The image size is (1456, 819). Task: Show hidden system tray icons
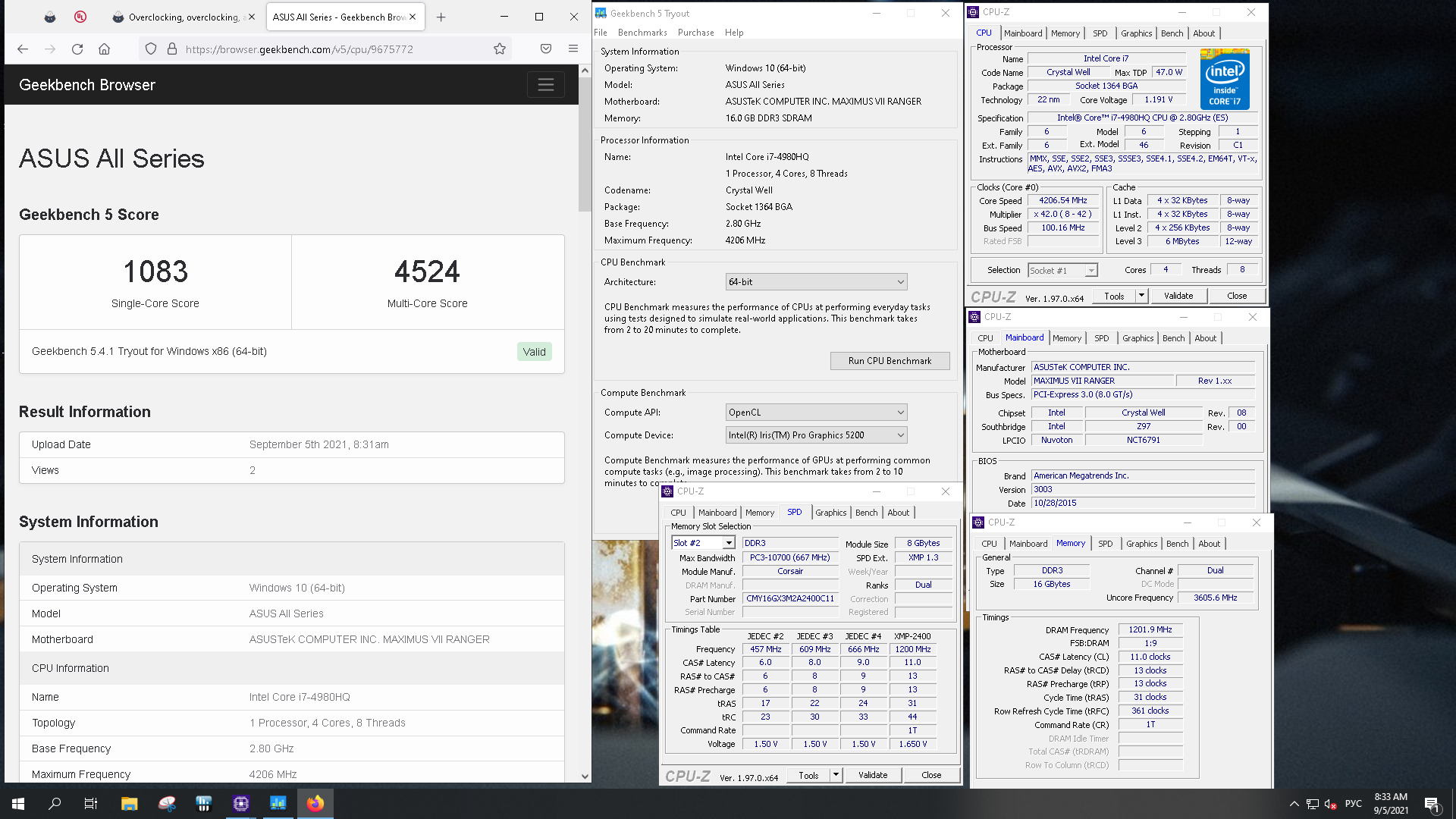(1294, 804)
